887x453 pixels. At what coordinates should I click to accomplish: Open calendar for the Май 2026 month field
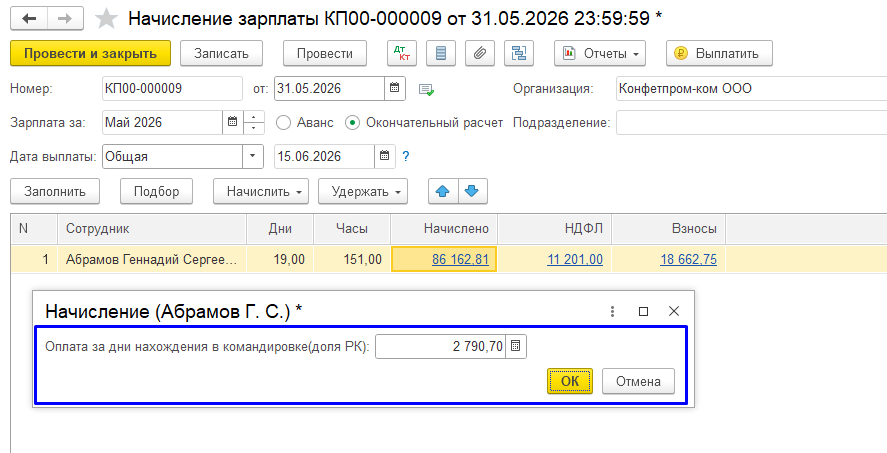point(232,122)
